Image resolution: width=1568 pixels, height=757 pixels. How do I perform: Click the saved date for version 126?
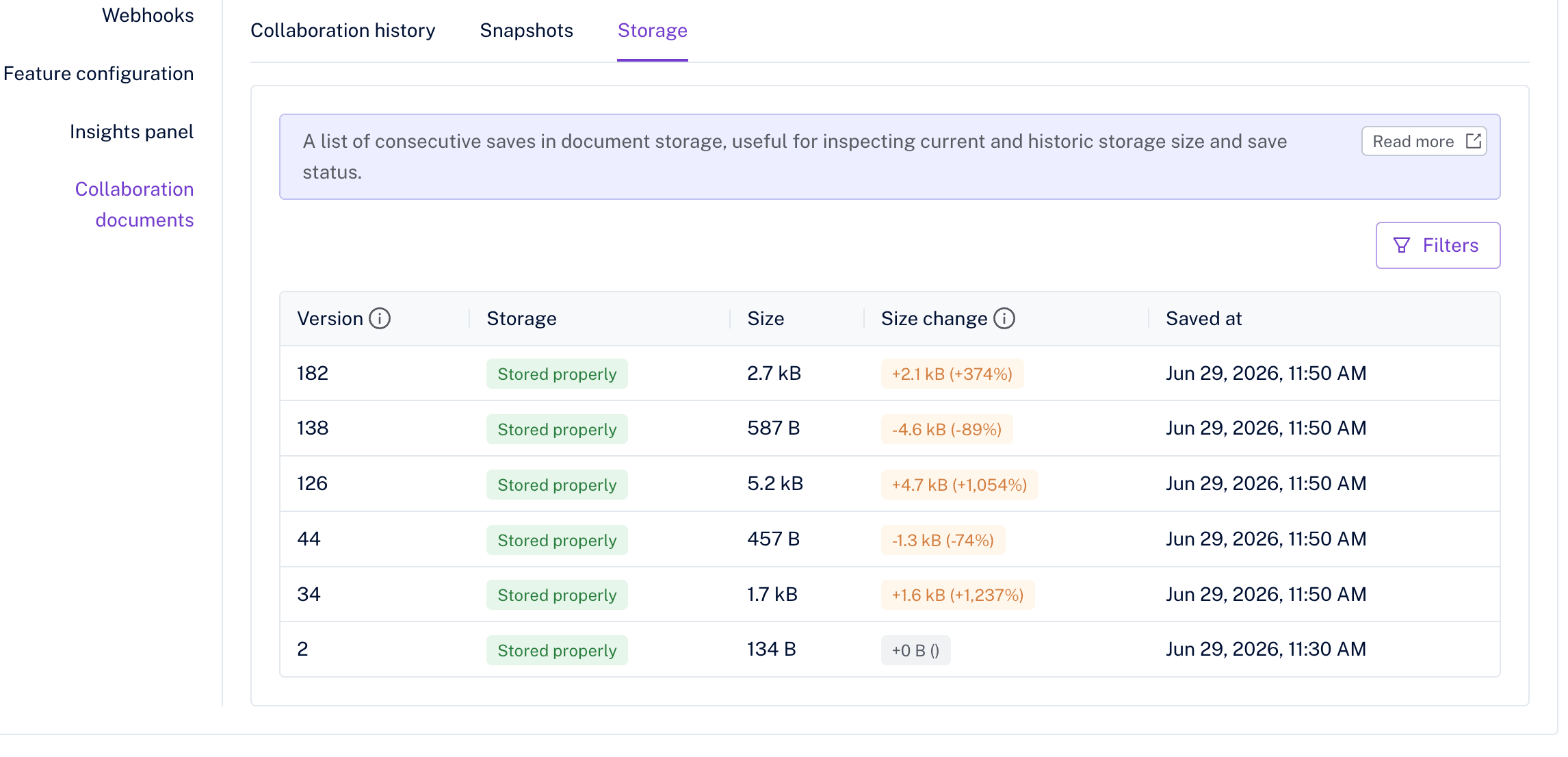click(1266, 483)
